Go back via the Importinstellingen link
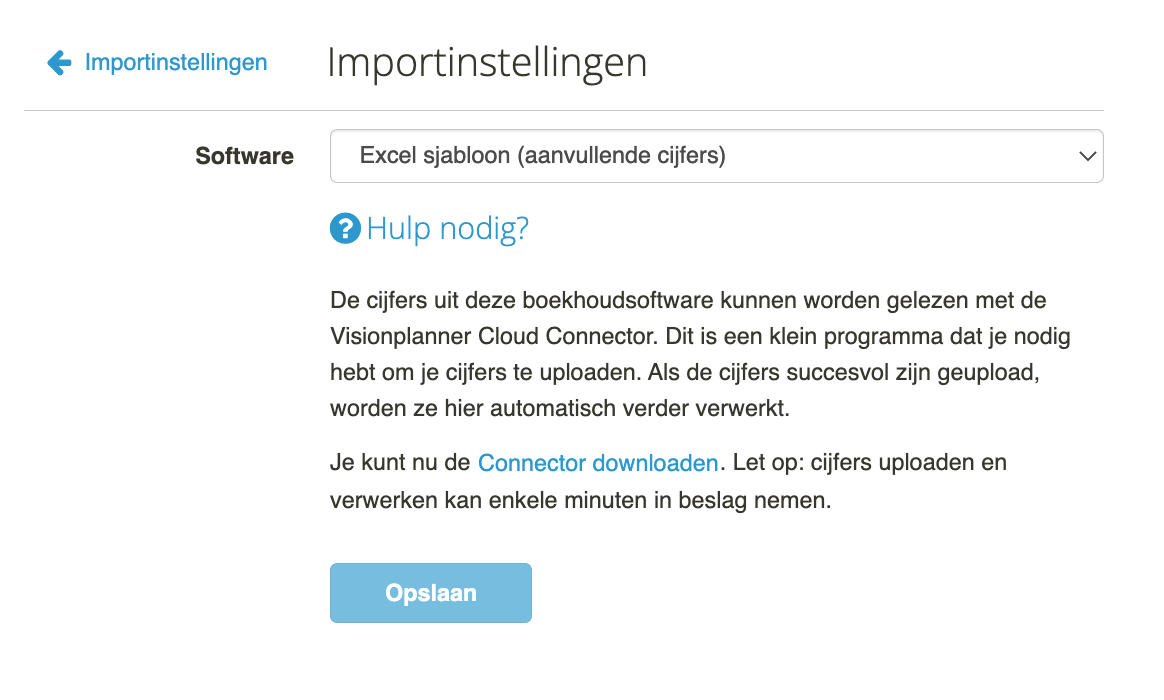This screenshot has width=1164, height=700. [x=176, y=62]
